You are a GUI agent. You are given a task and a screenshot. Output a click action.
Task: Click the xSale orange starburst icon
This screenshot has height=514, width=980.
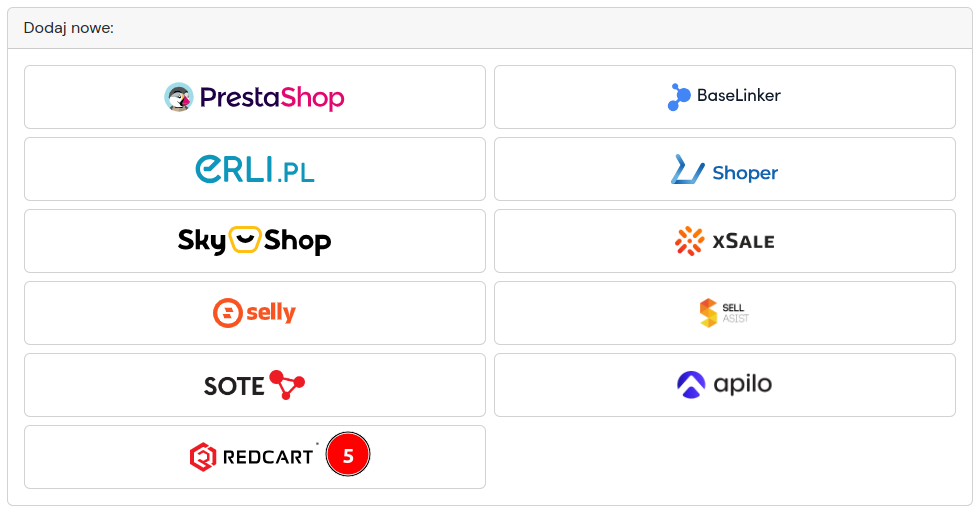(689, 241)
